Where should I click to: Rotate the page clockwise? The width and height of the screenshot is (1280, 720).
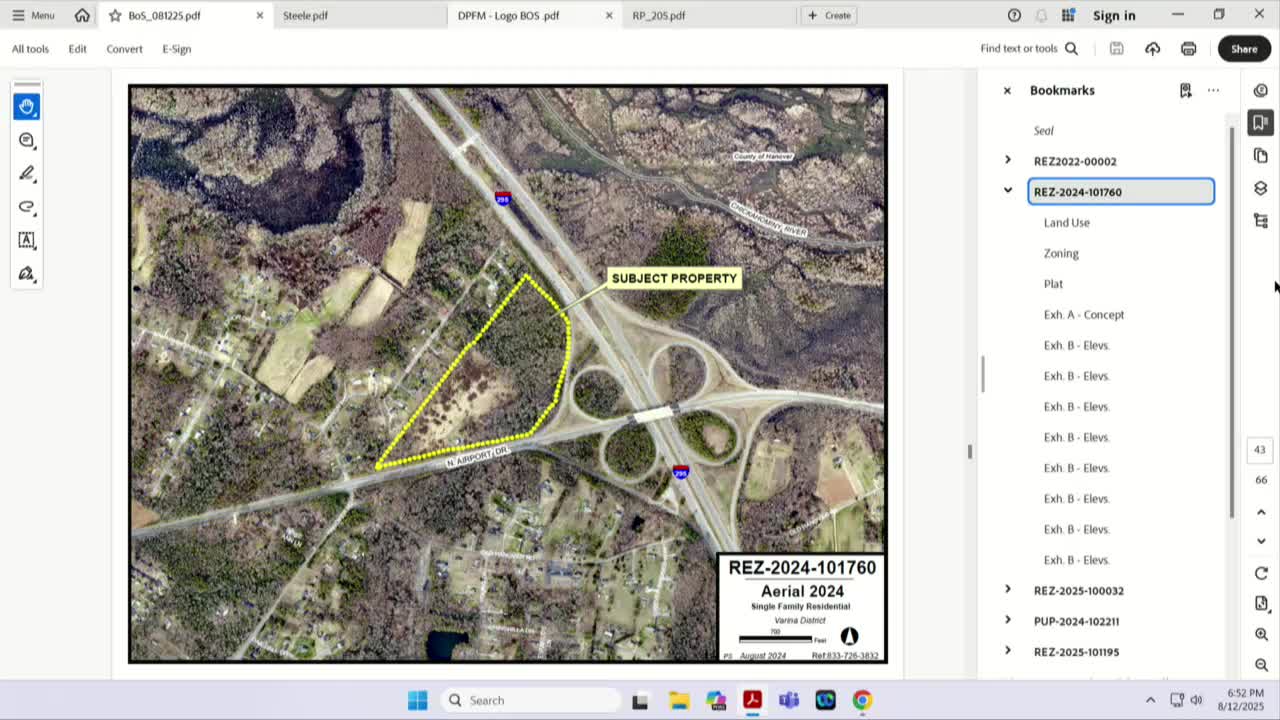(1261, 573)
